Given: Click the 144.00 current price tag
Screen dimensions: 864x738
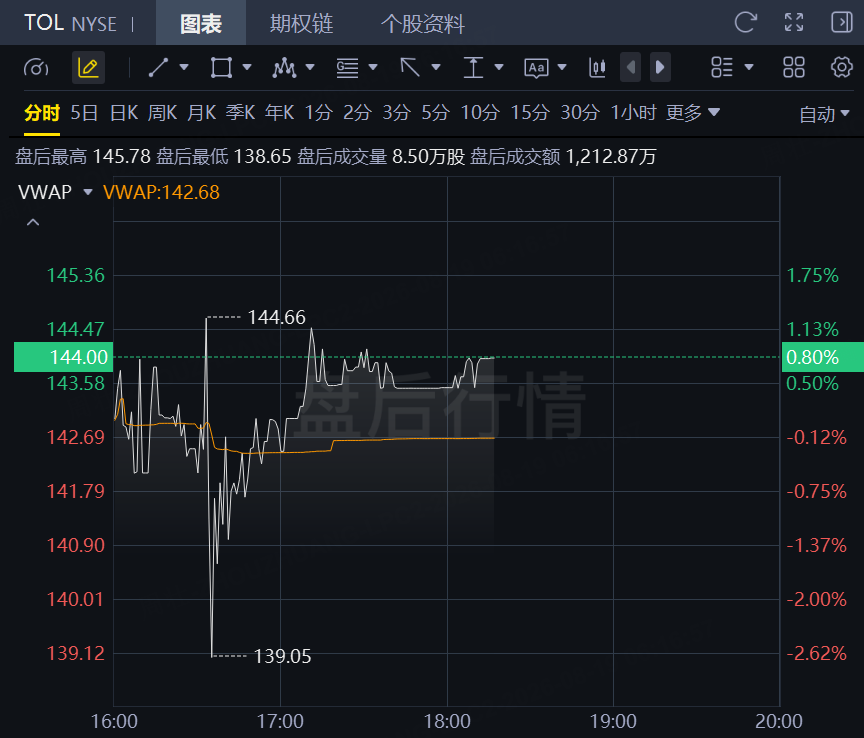Looking at the screenshot, I should [63, 357].
